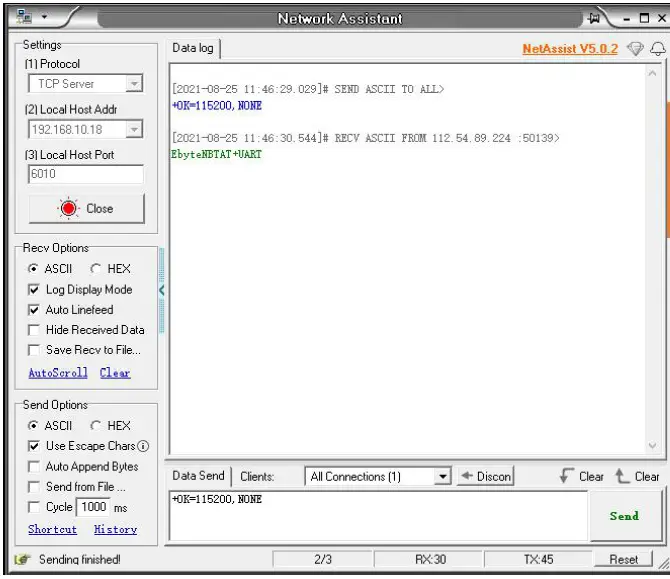Expand the Local Host Addr dropdown
The height and width of the screenshot is (579, 670).
point(134,129)
